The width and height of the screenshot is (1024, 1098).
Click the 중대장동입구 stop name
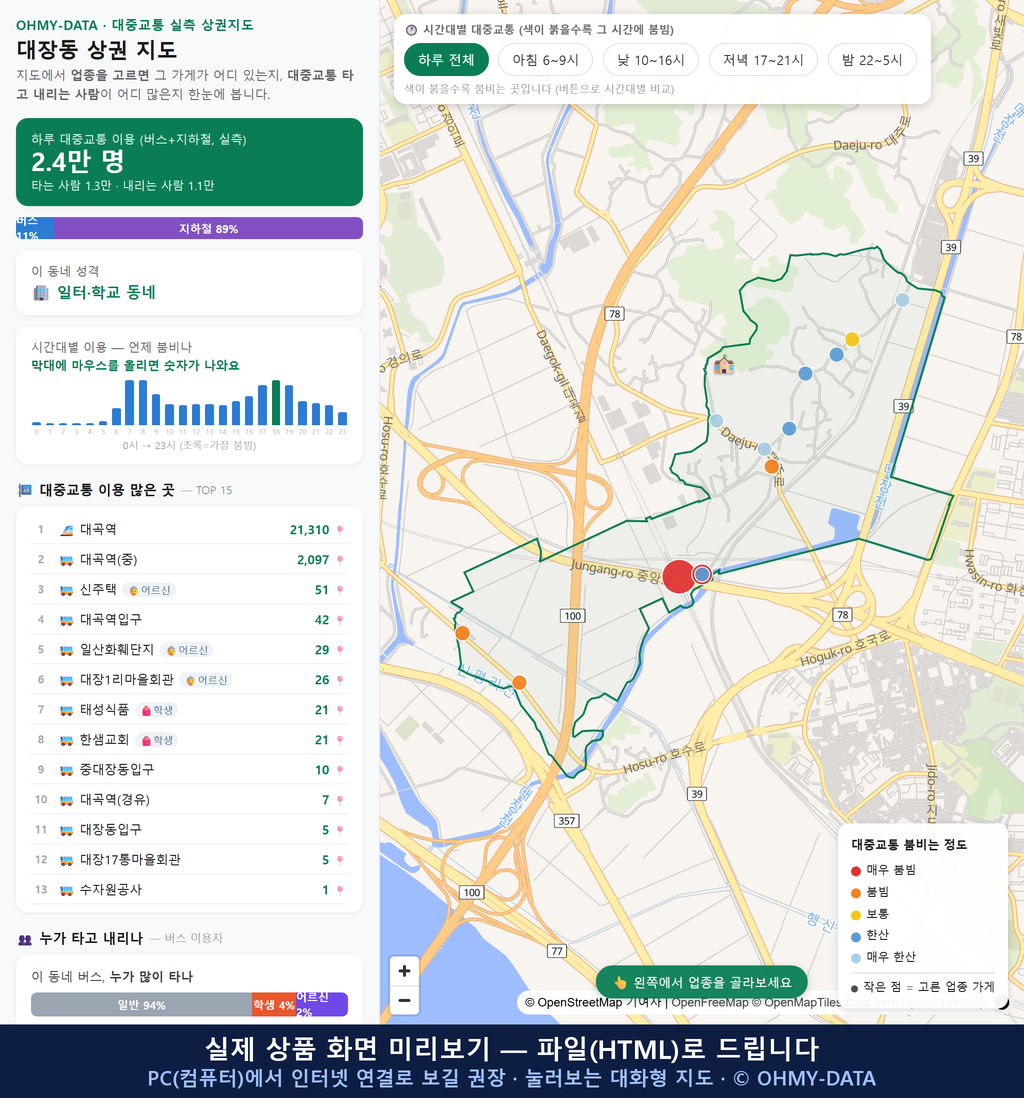(117, 770)
